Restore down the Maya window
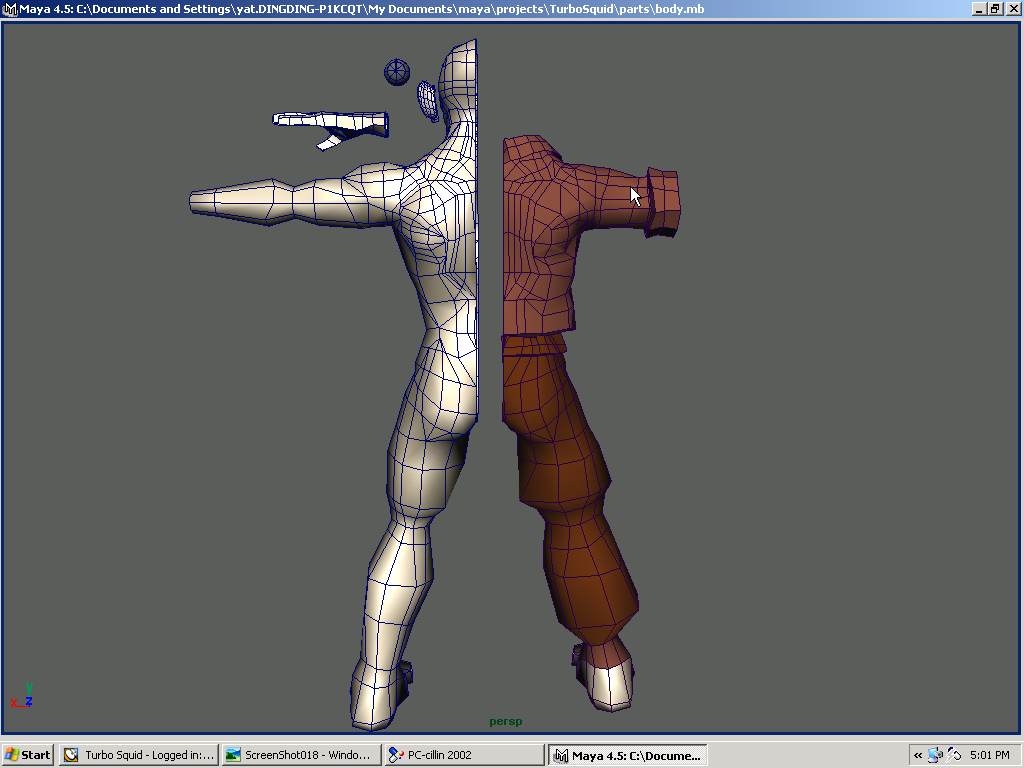This screenshot has width=1024, height=768. point(993,8)
